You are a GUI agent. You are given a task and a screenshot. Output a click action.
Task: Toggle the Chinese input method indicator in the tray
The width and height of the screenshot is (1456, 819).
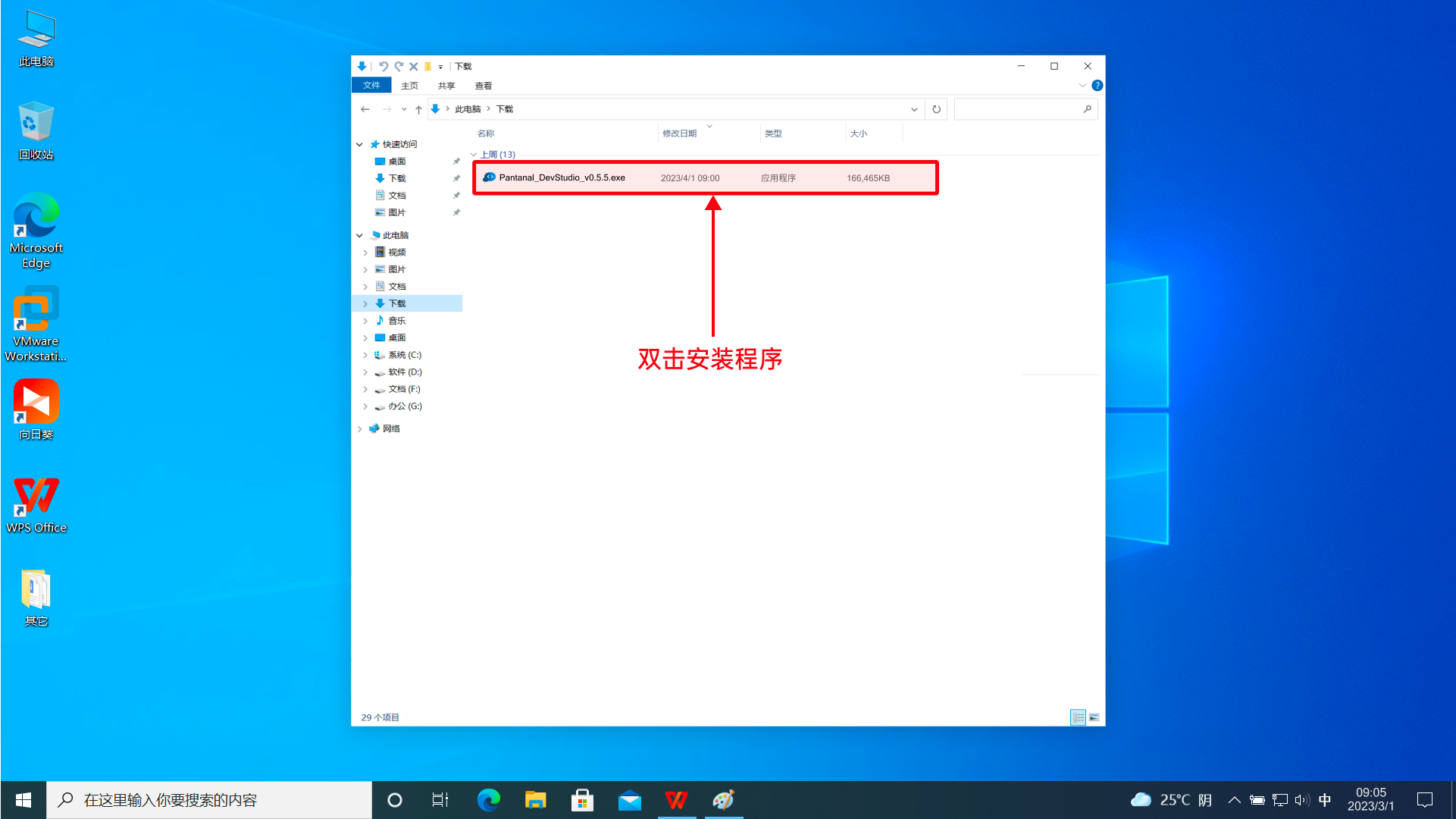click(1324, 800)
